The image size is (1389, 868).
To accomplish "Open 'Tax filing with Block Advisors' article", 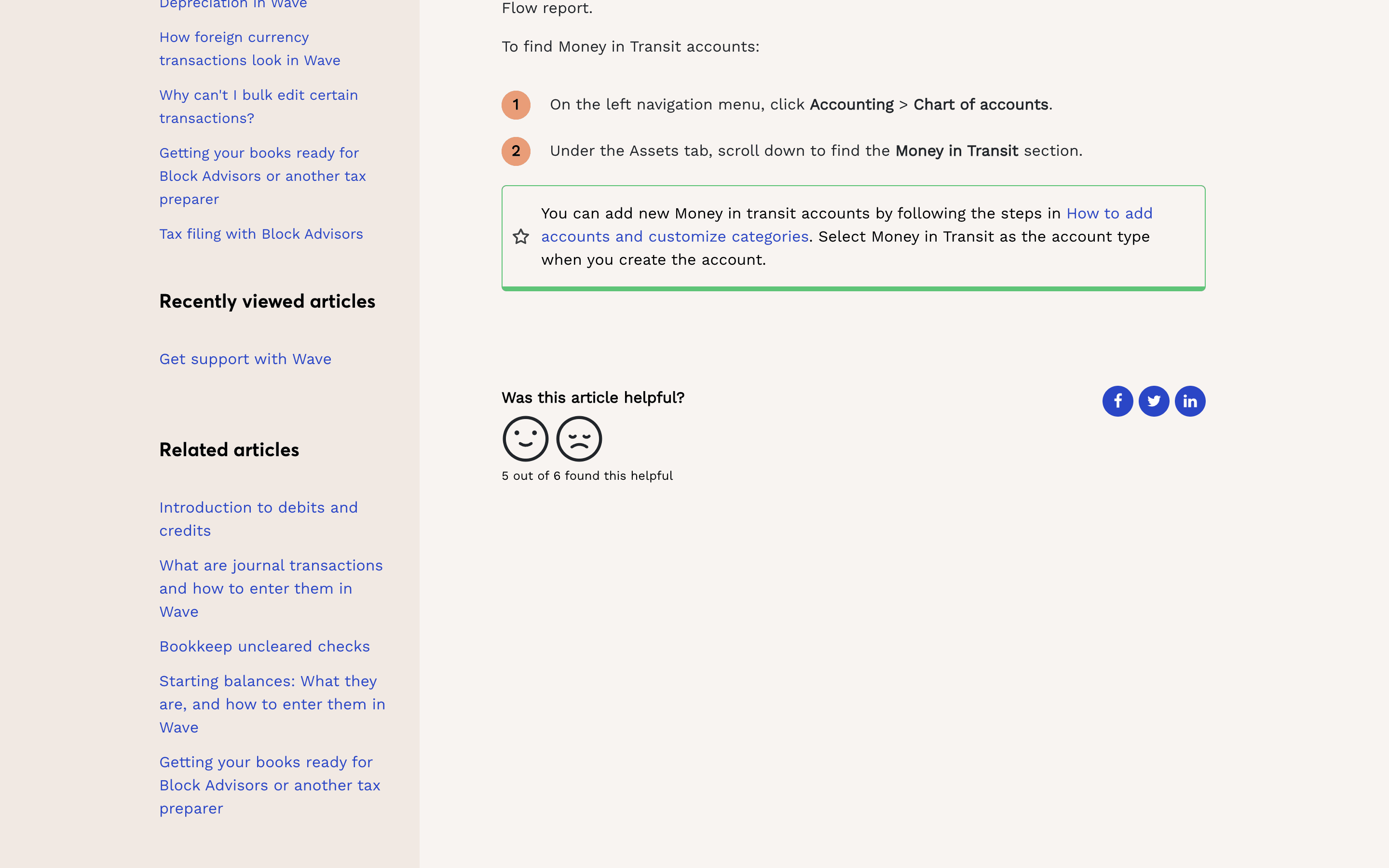I will [x=261, y=234].
